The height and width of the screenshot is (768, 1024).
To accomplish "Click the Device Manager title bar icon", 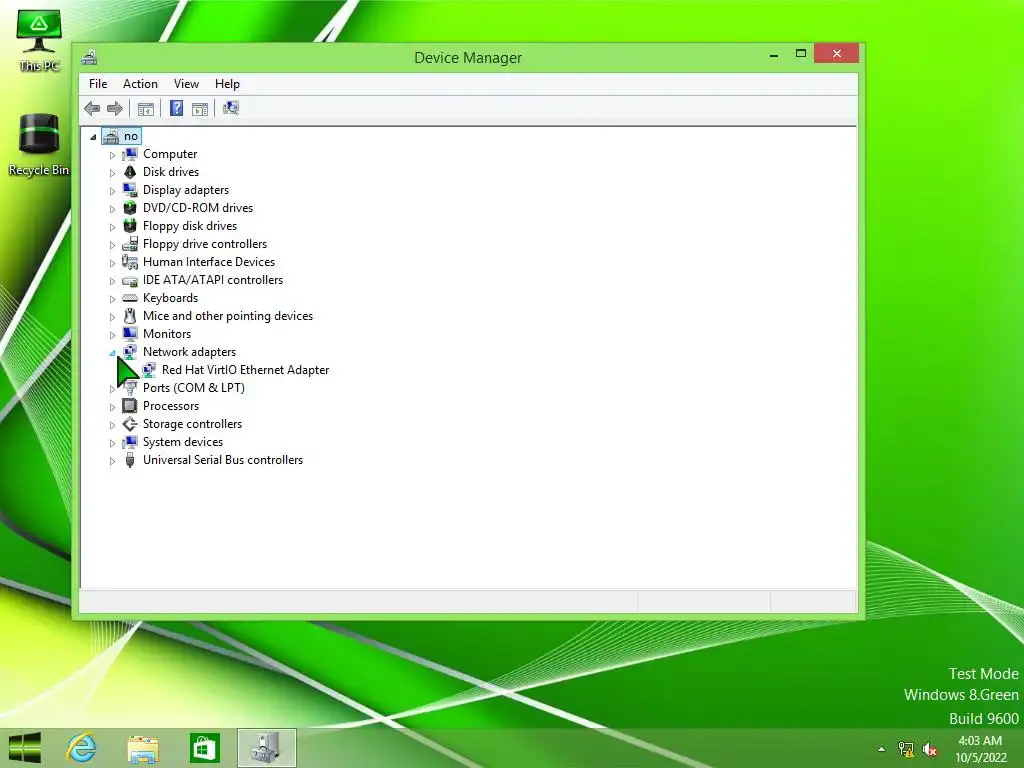I will point(89,57).
